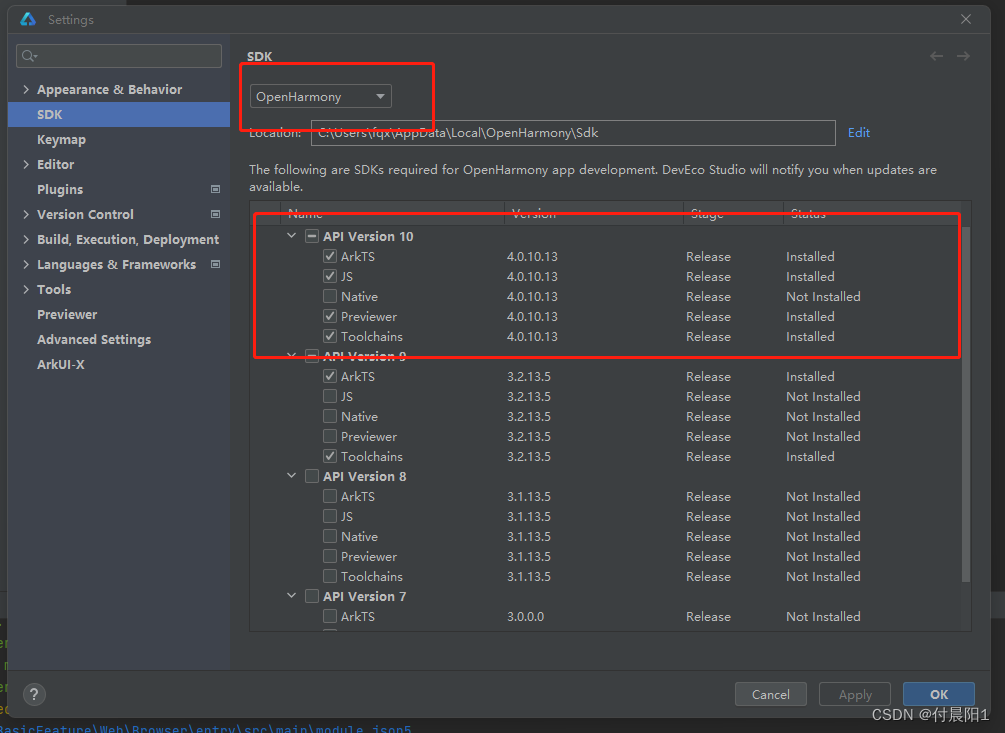Confirm settings with OK button
The height and width of the screenshot is (733, 1005).
pyautogui.click(x=939, y=694)
